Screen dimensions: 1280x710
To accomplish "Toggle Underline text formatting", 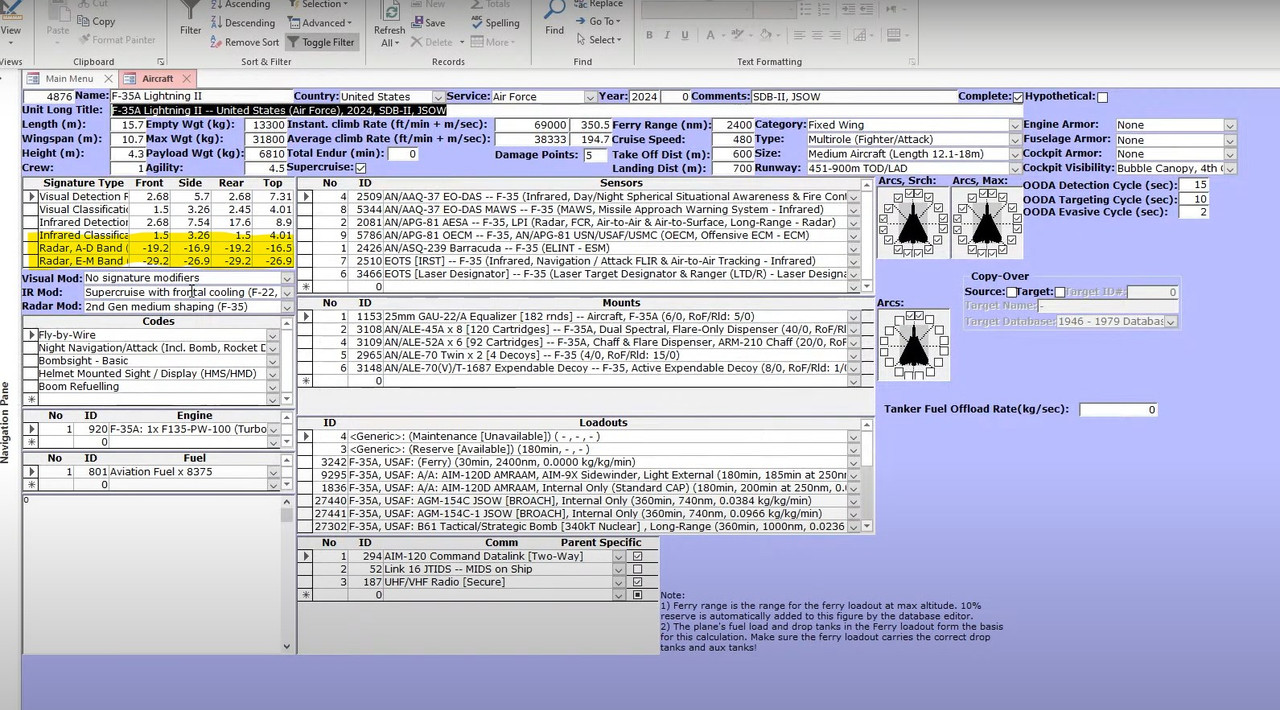I will pyautogui.click(x=686, y=35).
